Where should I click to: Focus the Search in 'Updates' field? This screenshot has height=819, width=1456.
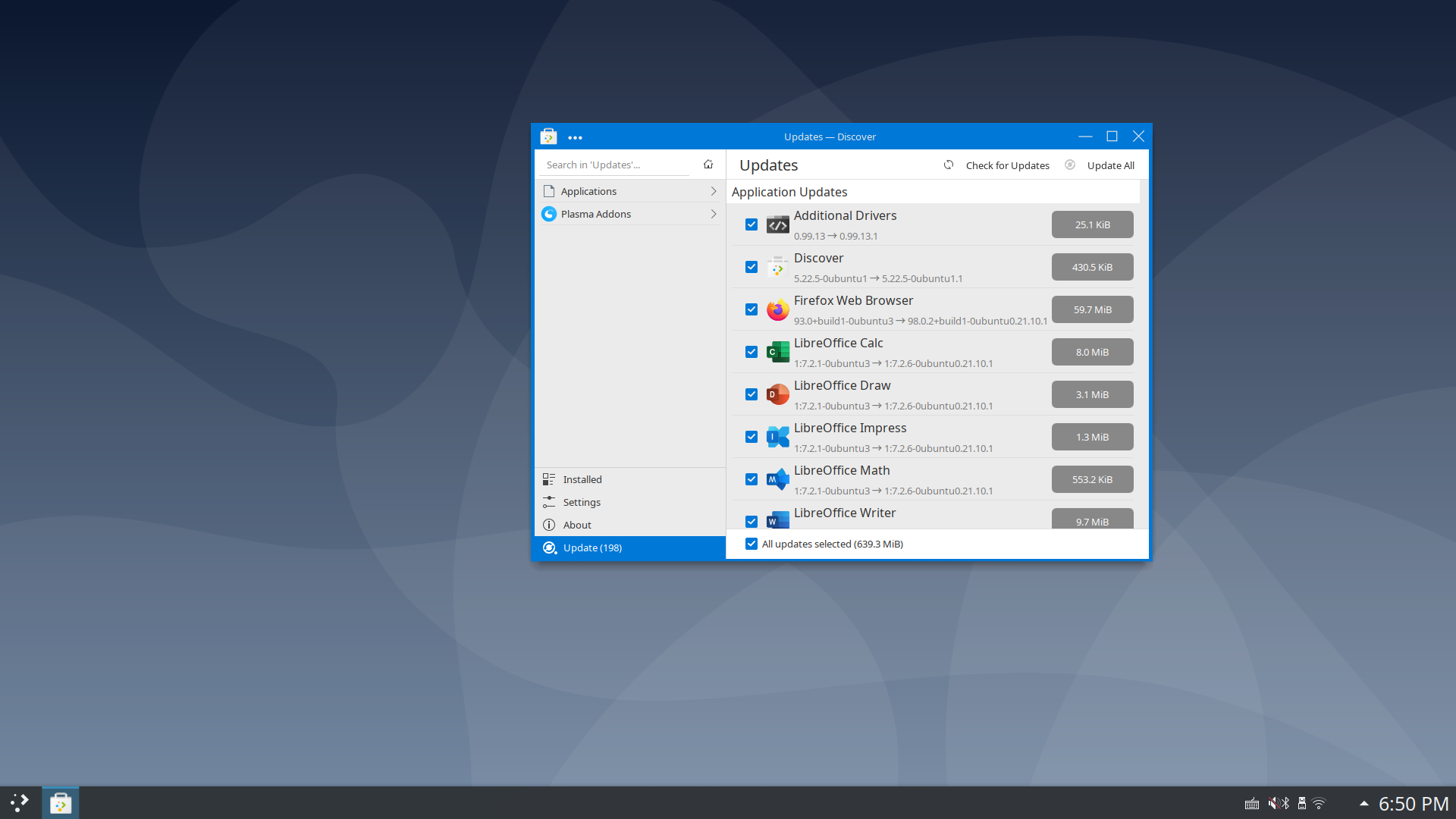point(616,165)
